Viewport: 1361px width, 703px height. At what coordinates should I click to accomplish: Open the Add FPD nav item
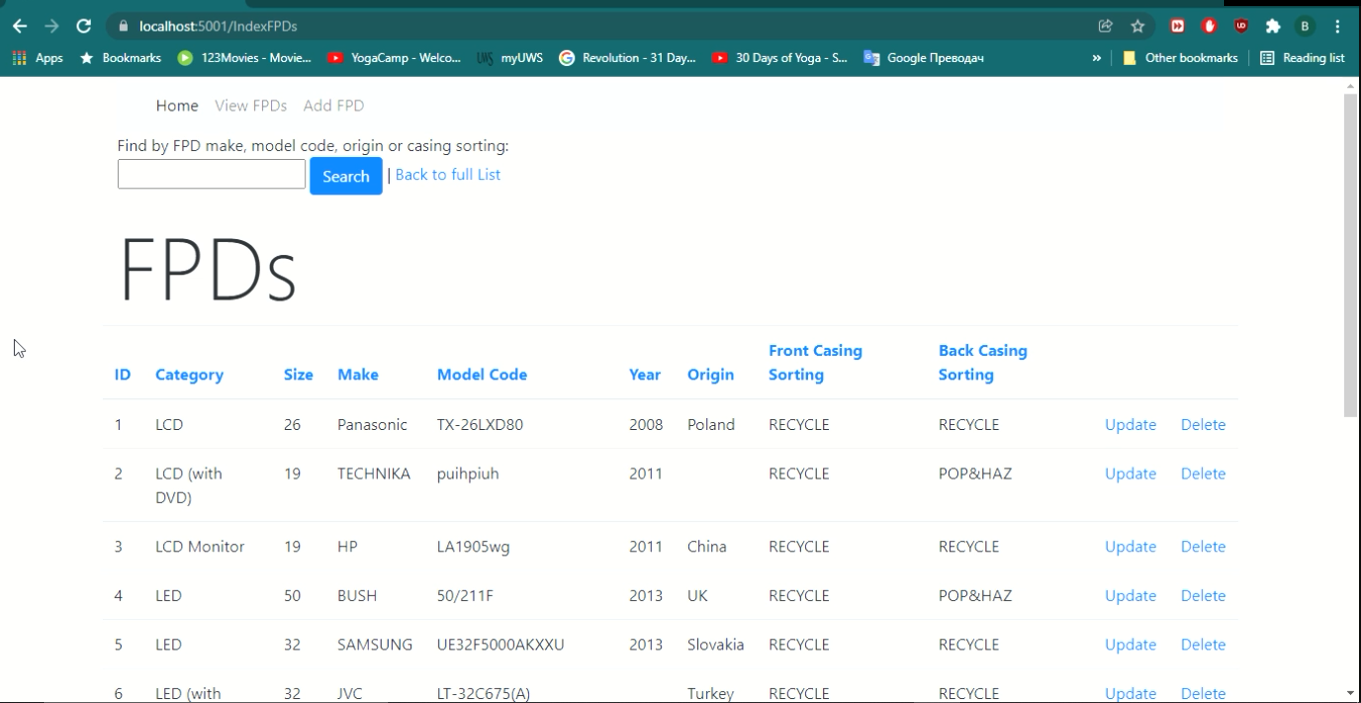click(333, 106)
